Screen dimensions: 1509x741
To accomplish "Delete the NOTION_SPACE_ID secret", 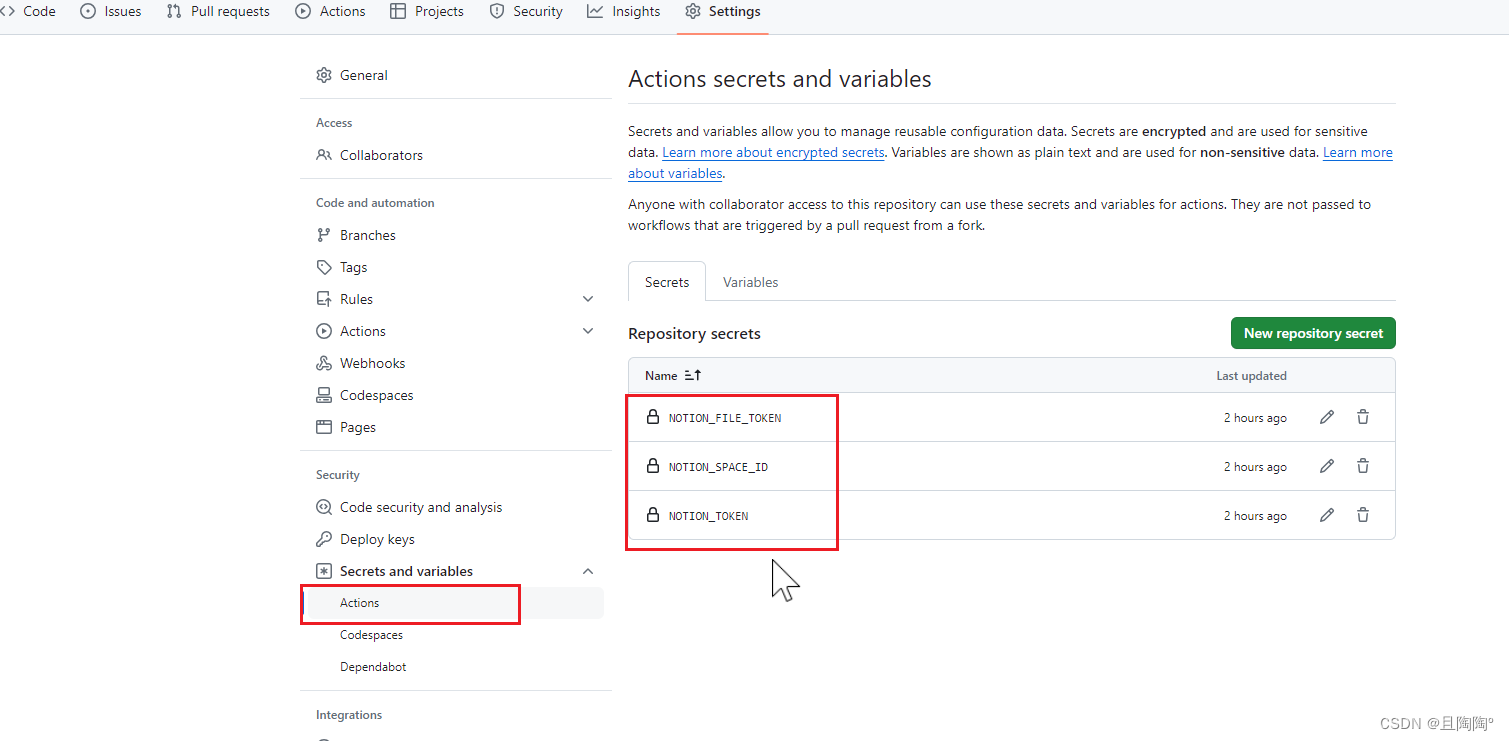I will click(1363, 466).
